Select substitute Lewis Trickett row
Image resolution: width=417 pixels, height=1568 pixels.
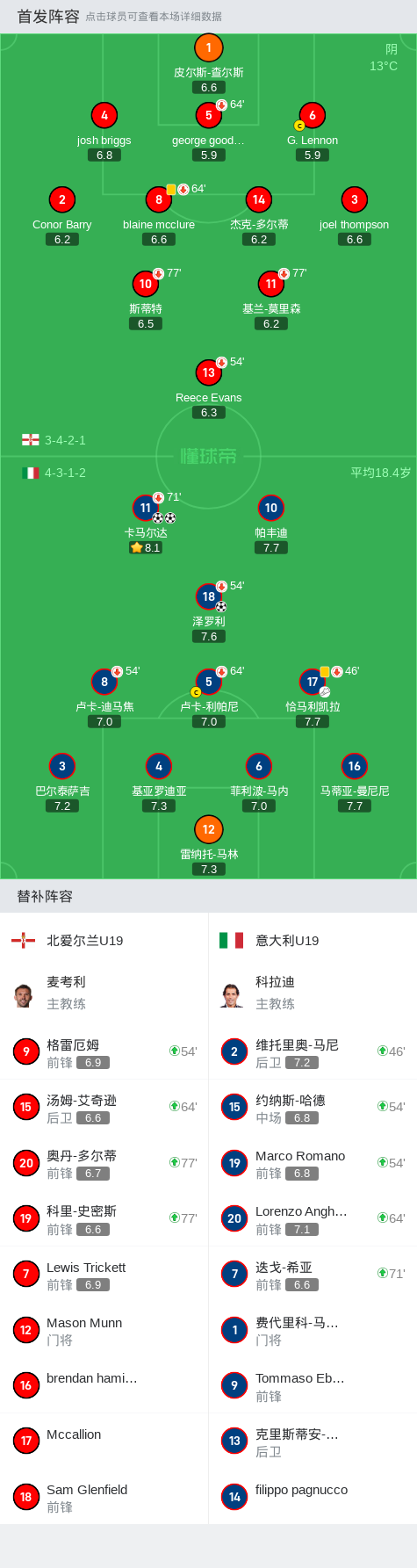pos(104,1275)
